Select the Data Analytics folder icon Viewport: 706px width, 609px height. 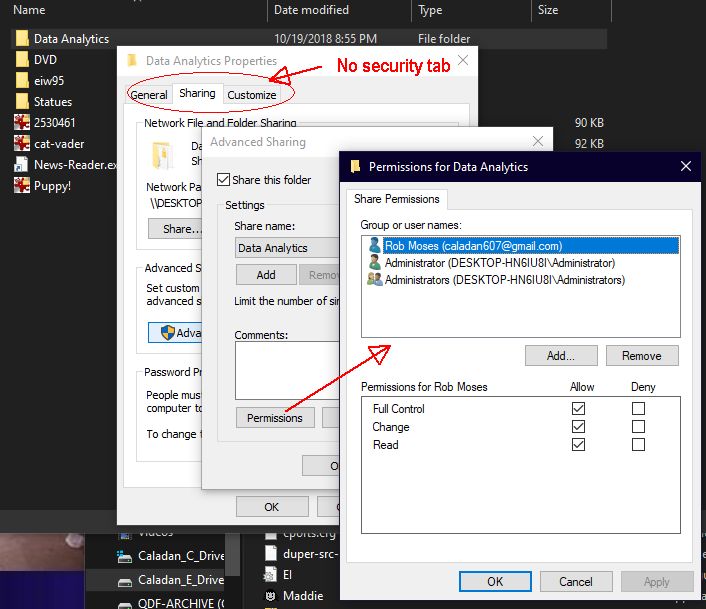coord(22,39)
